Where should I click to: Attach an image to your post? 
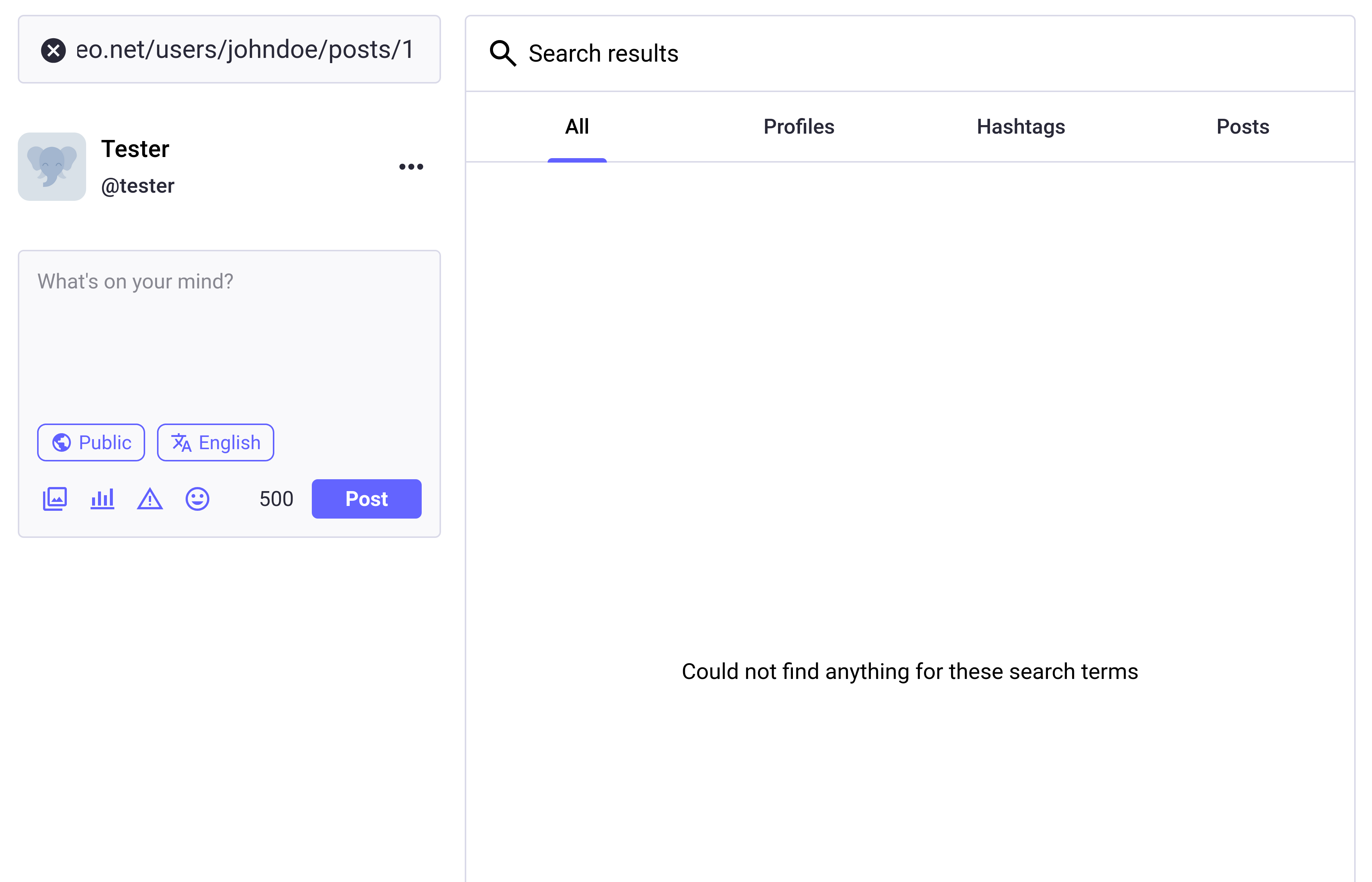55,499
